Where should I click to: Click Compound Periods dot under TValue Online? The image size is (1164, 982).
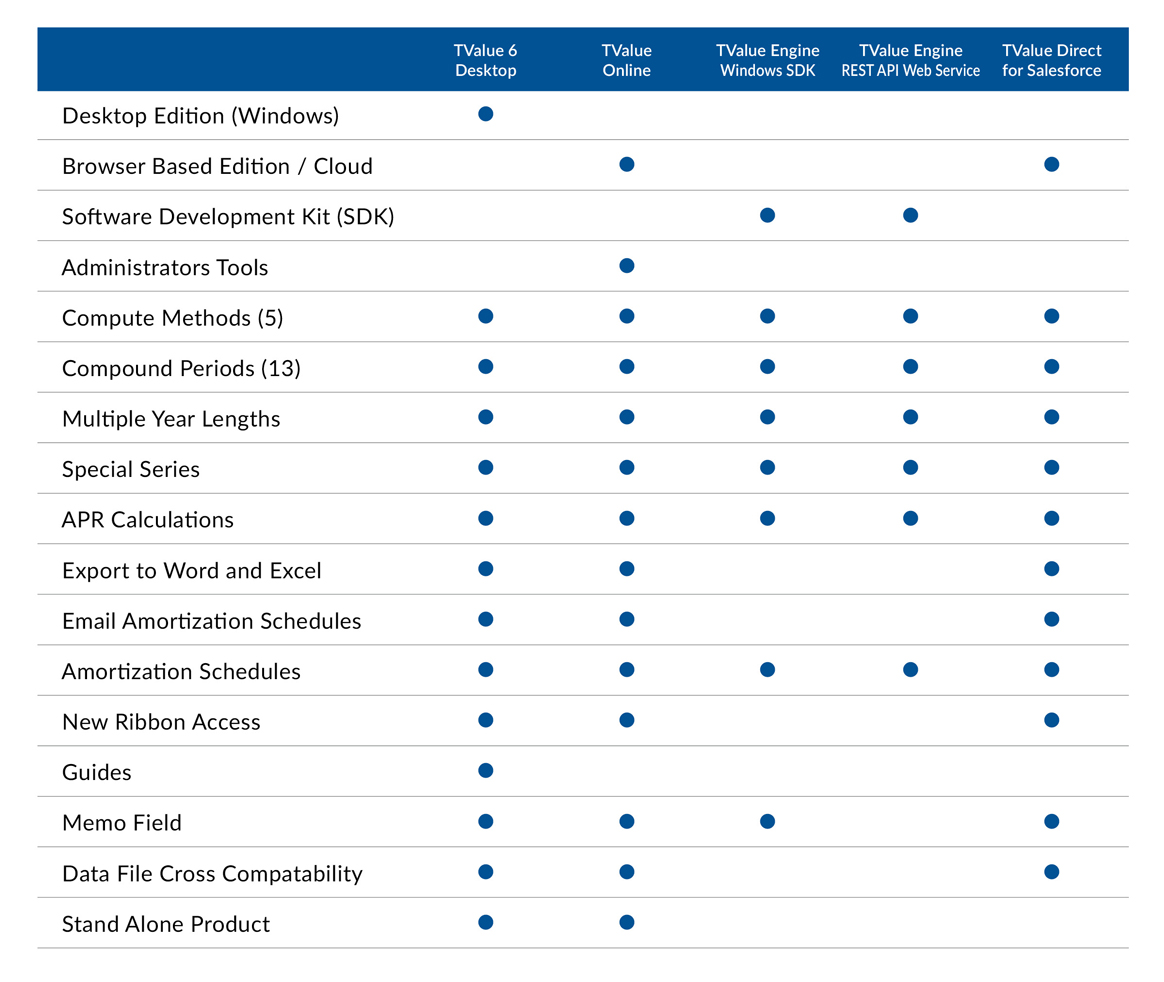pos(627,367)
